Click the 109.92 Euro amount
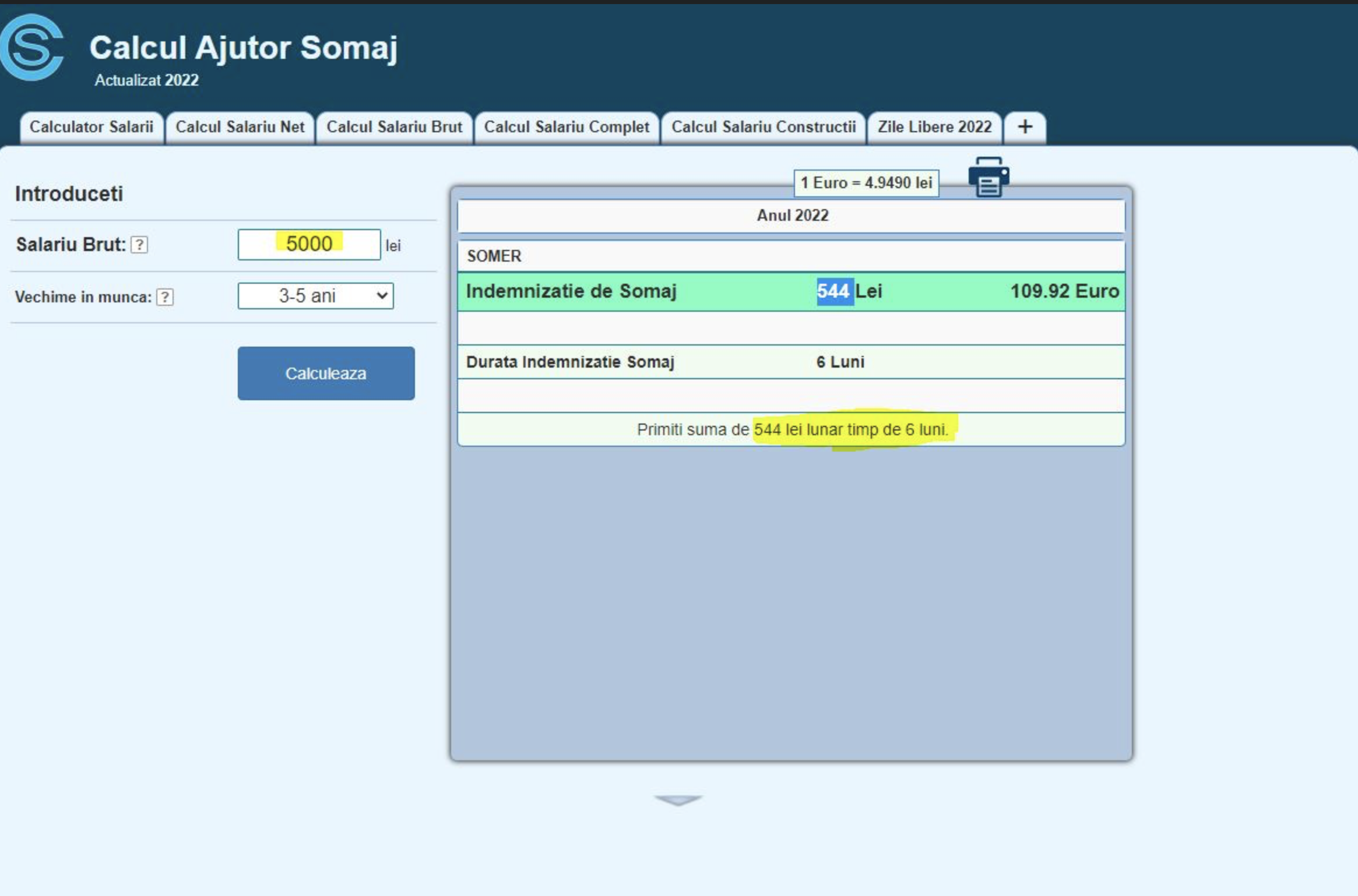The height and width of the screenshot is (896, 1358). 1064,291
